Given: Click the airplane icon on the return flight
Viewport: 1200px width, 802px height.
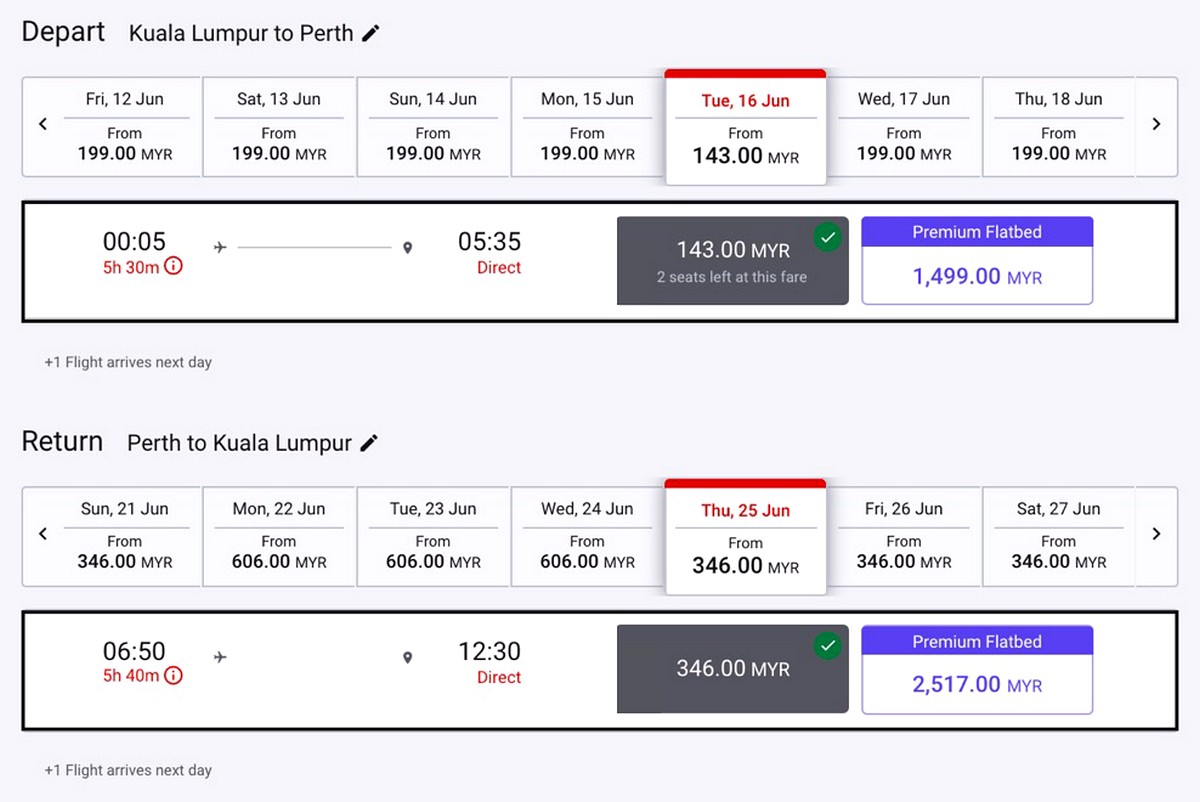Looking at the screenshot, I should [x=220, y=657].
